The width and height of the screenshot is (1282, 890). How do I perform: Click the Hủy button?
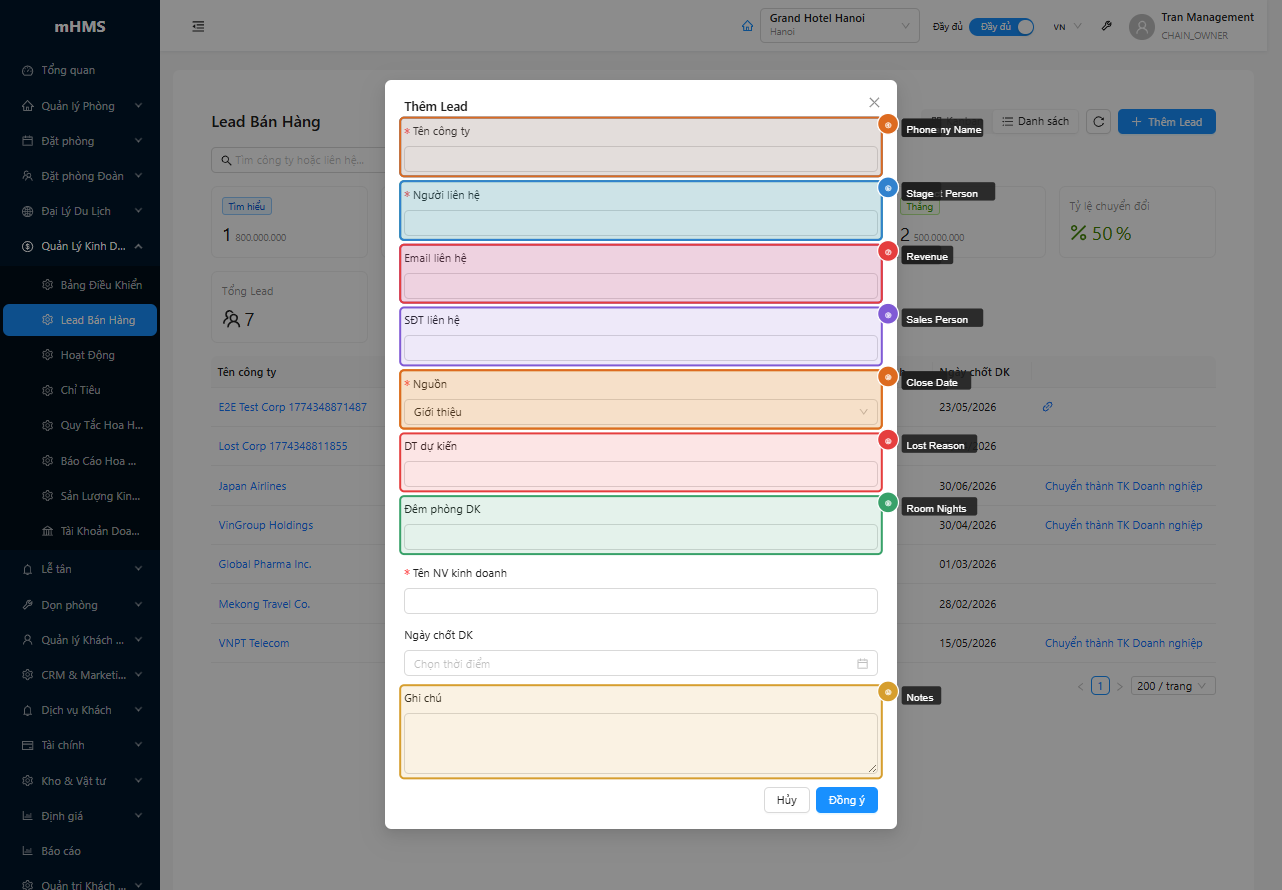[786, 800]
